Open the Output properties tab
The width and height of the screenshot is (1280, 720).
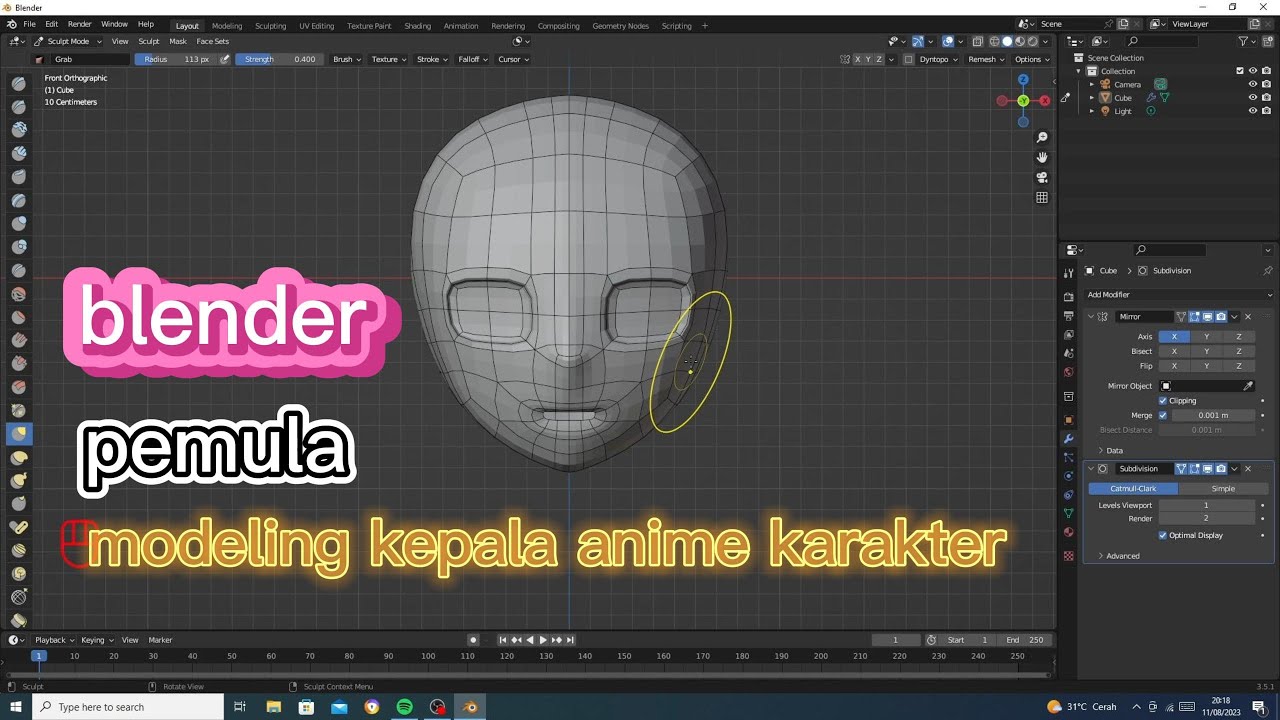coord(1068,316)
